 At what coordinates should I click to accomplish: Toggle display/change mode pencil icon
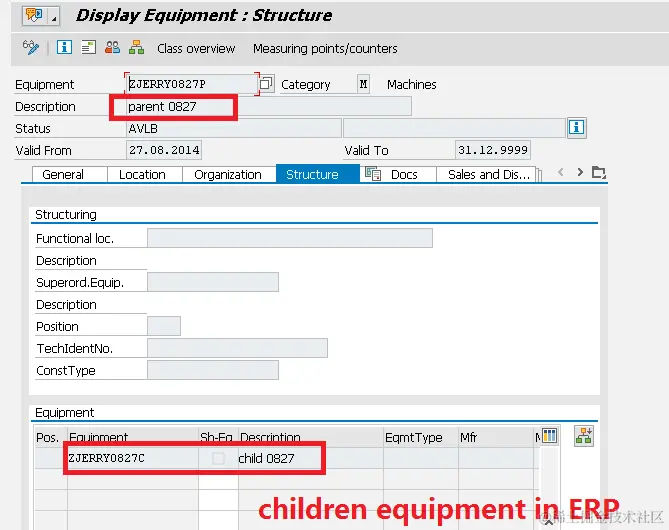point(31,47)
